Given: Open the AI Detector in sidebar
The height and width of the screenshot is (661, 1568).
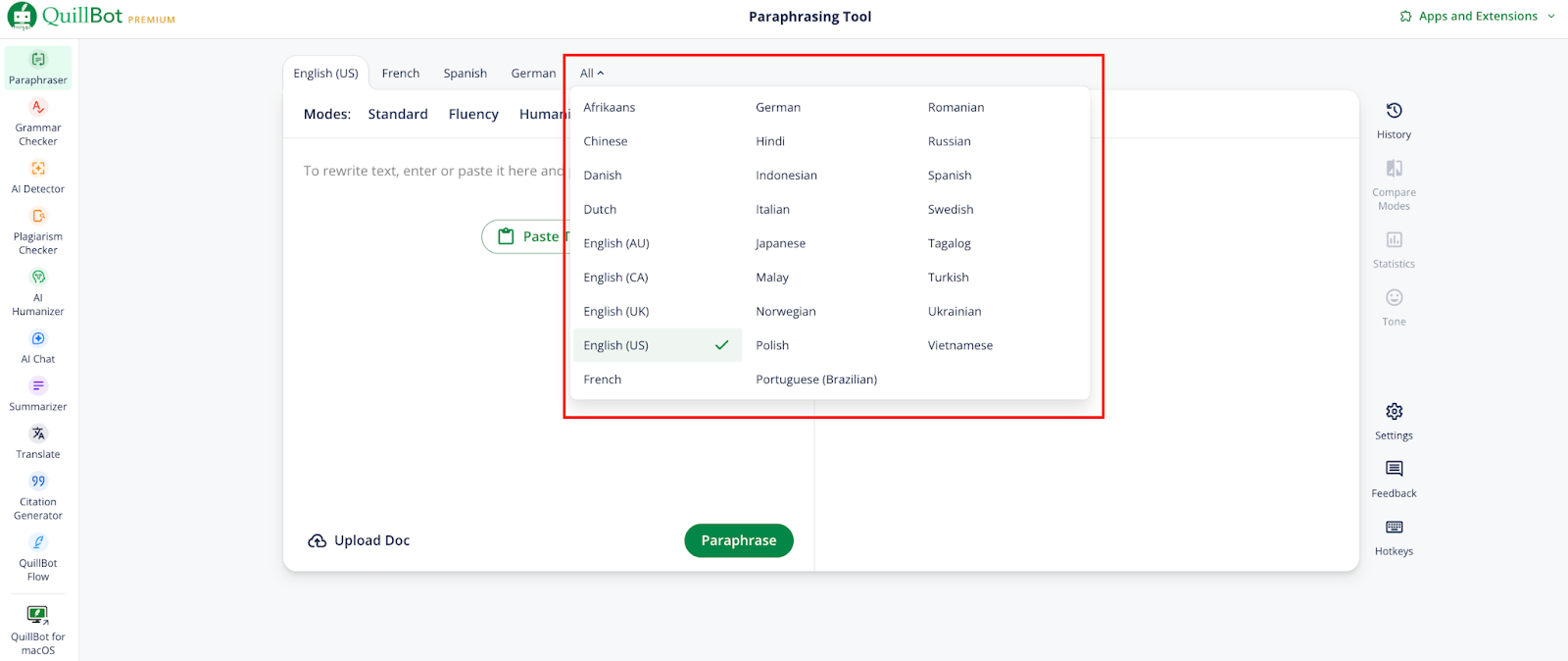Looking at the screenshot, I should coord(38,177).
